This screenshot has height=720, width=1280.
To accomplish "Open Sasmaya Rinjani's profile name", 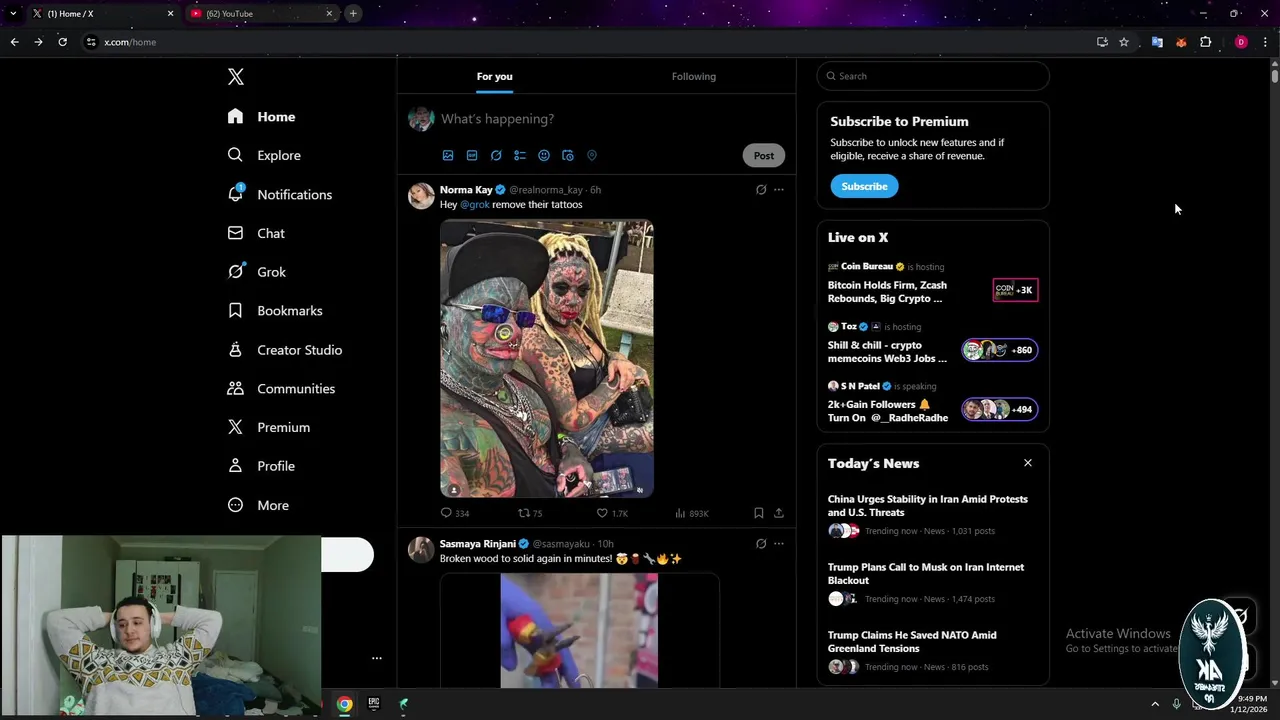I will point(478,544).
